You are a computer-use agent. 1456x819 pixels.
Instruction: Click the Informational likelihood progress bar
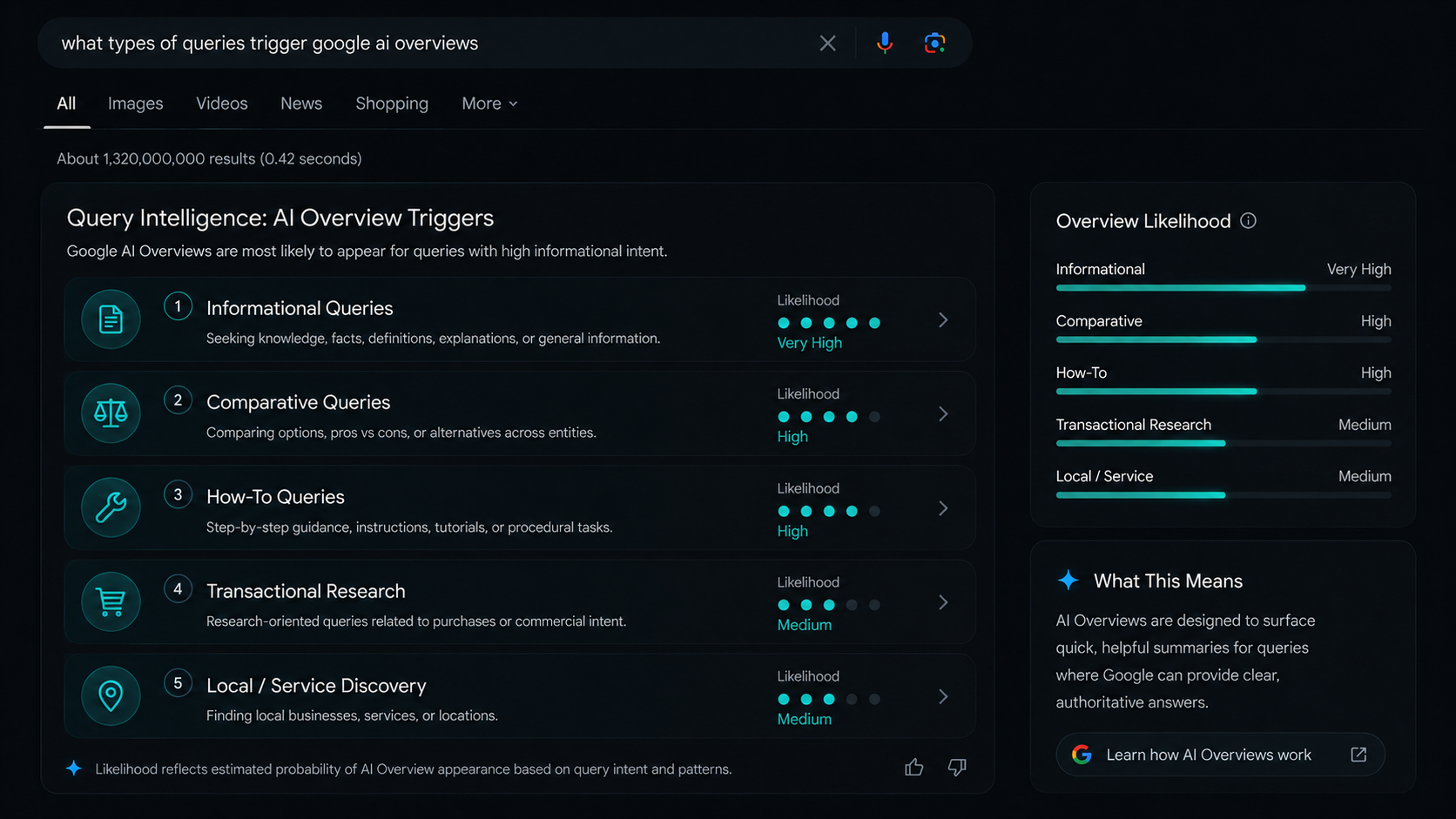pos(1223,287)
